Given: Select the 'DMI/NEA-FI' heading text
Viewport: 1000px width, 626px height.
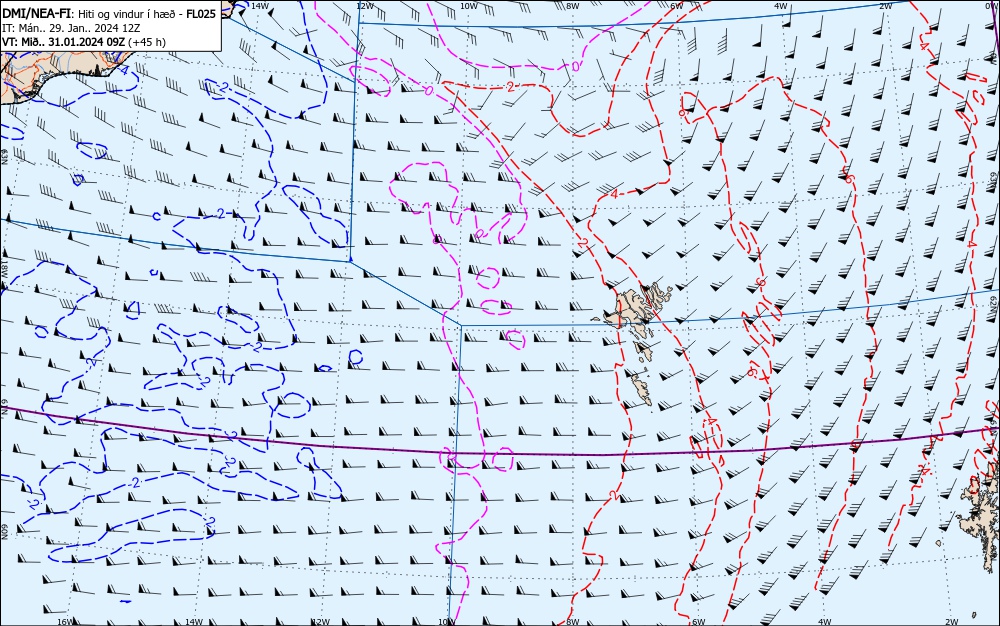Looking at the screenshot, I should (x=37, y=13).
